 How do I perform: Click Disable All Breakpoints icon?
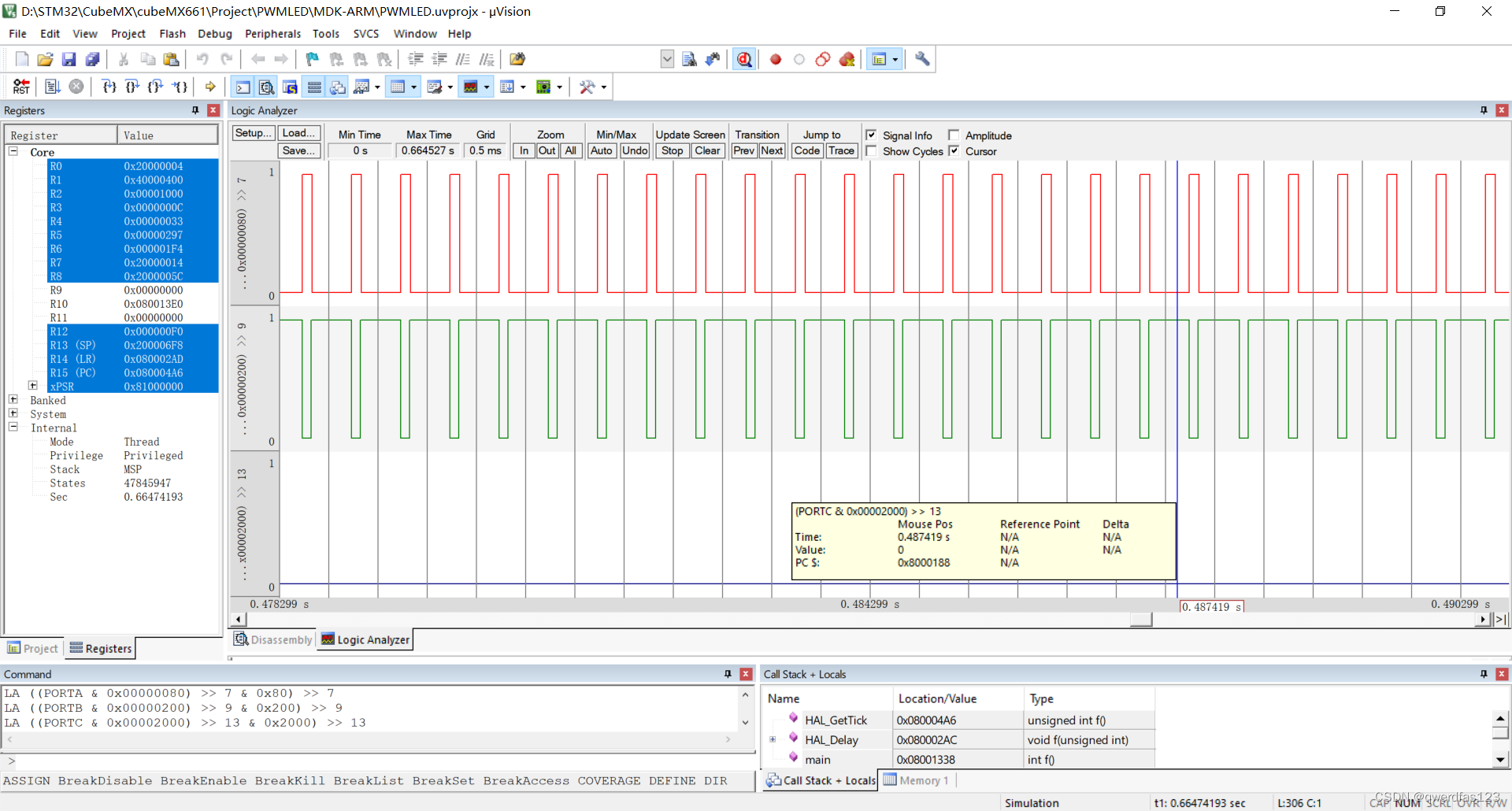823,59
